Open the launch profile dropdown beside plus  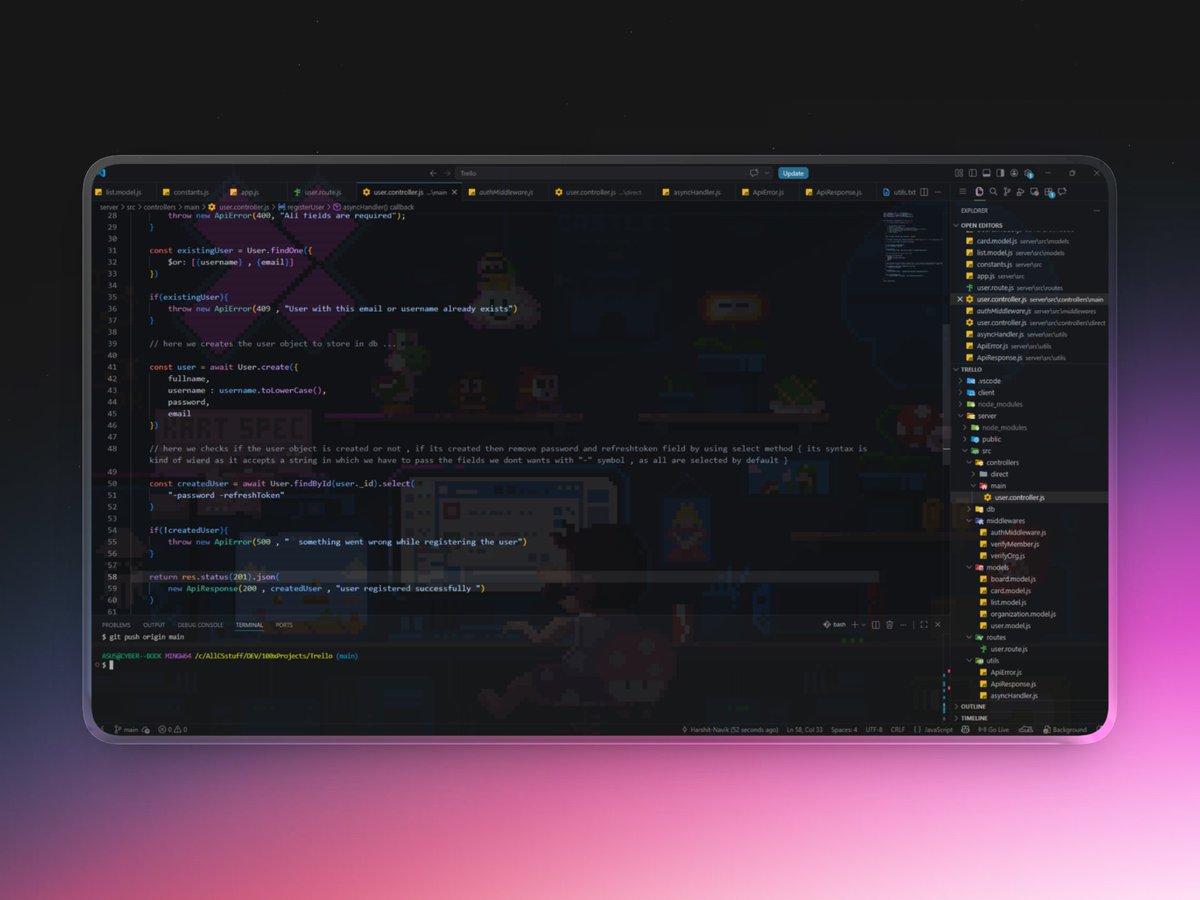coord(864,625)
